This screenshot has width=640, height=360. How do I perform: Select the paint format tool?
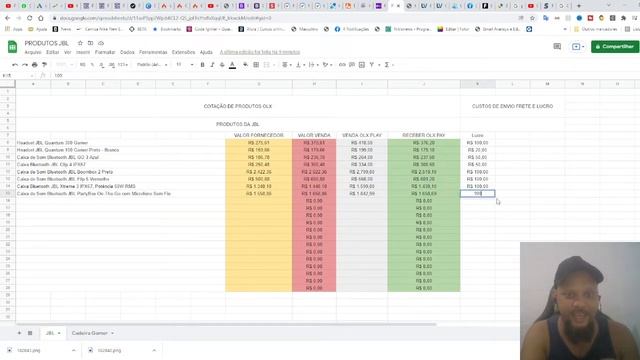click(44, 65)
